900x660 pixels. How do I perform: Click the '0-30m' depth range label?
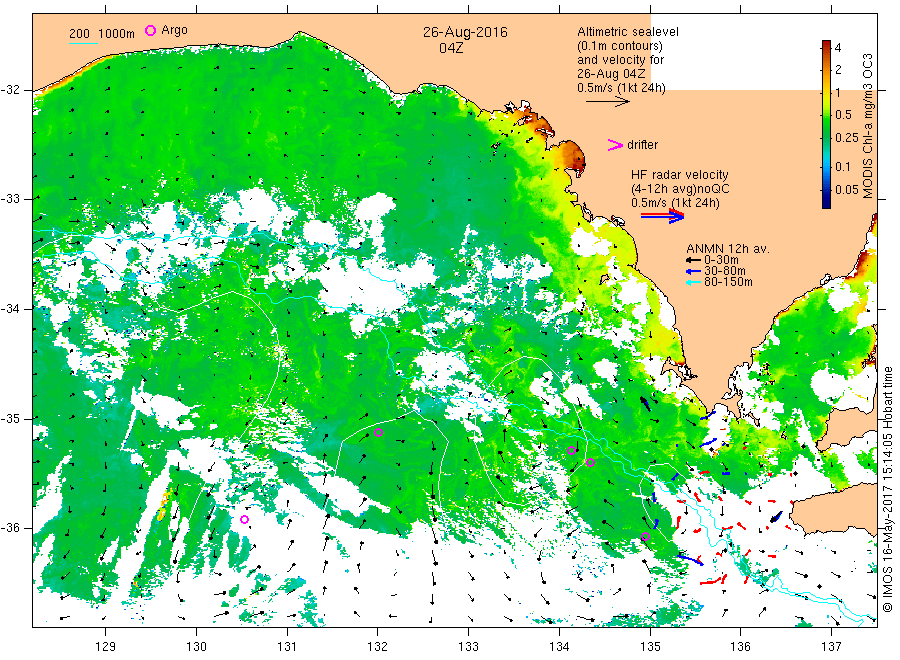(x=721, y=260)
